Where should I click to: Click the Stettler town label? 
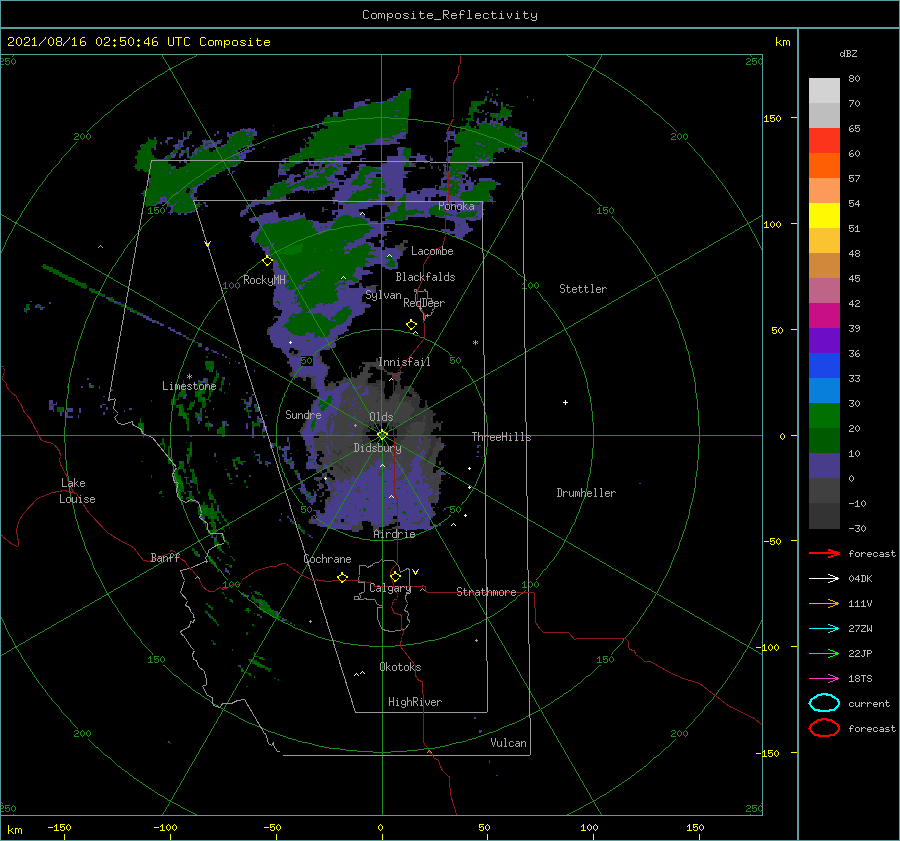click(583, 289)
